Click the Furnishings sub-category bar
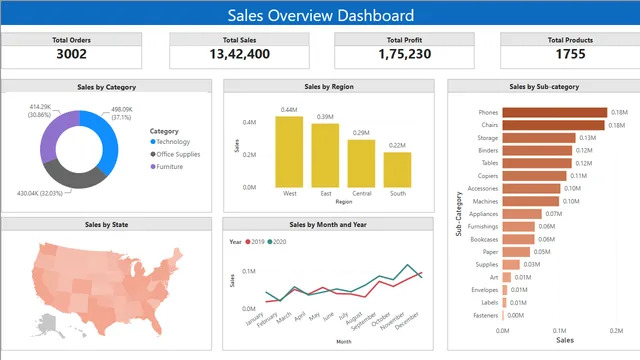Viewport: 640px width, 360px height. tap(518, 226)
